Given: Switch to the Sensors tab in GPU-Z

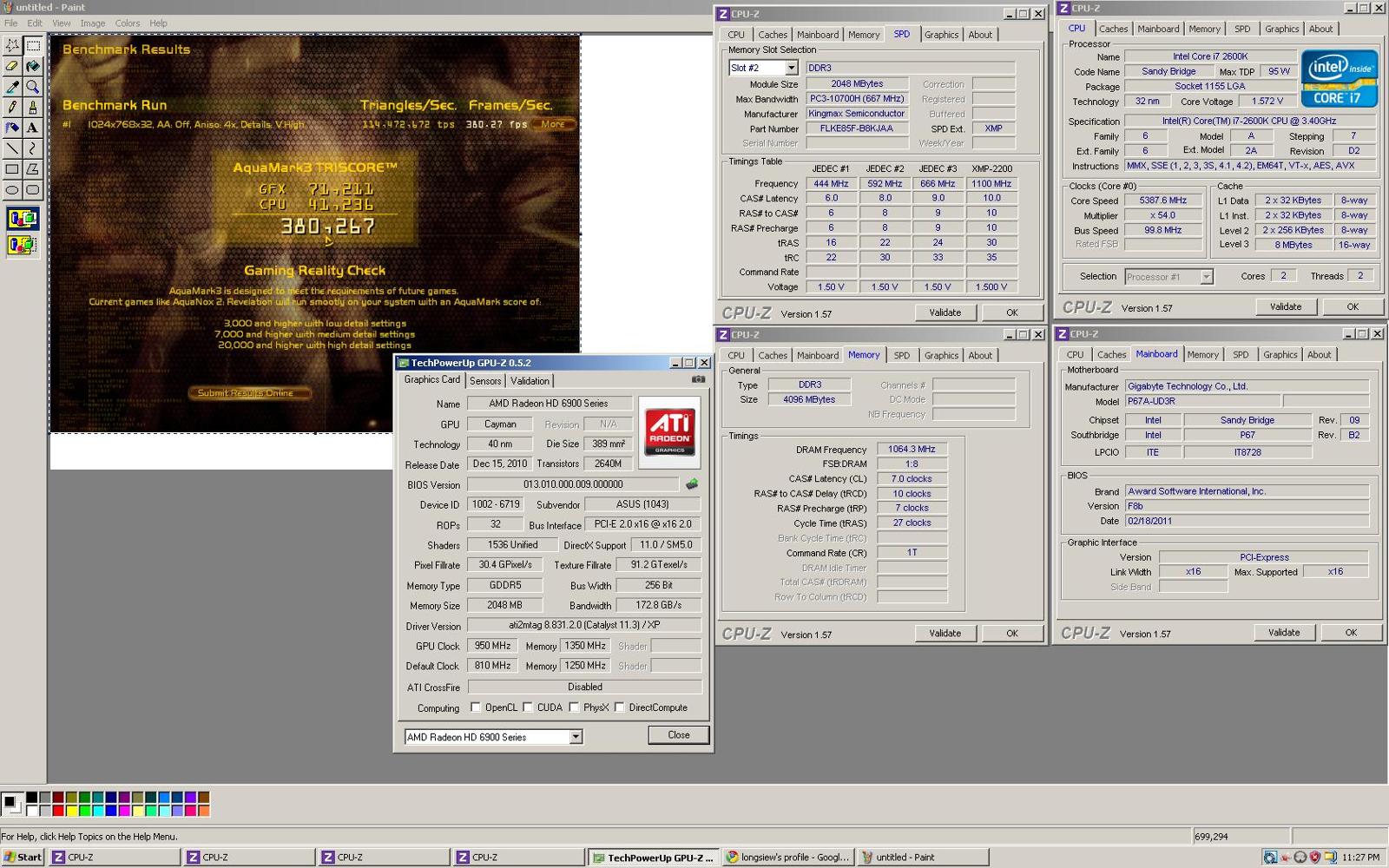Looking at the screenshot, I should [x=485, y=381].
